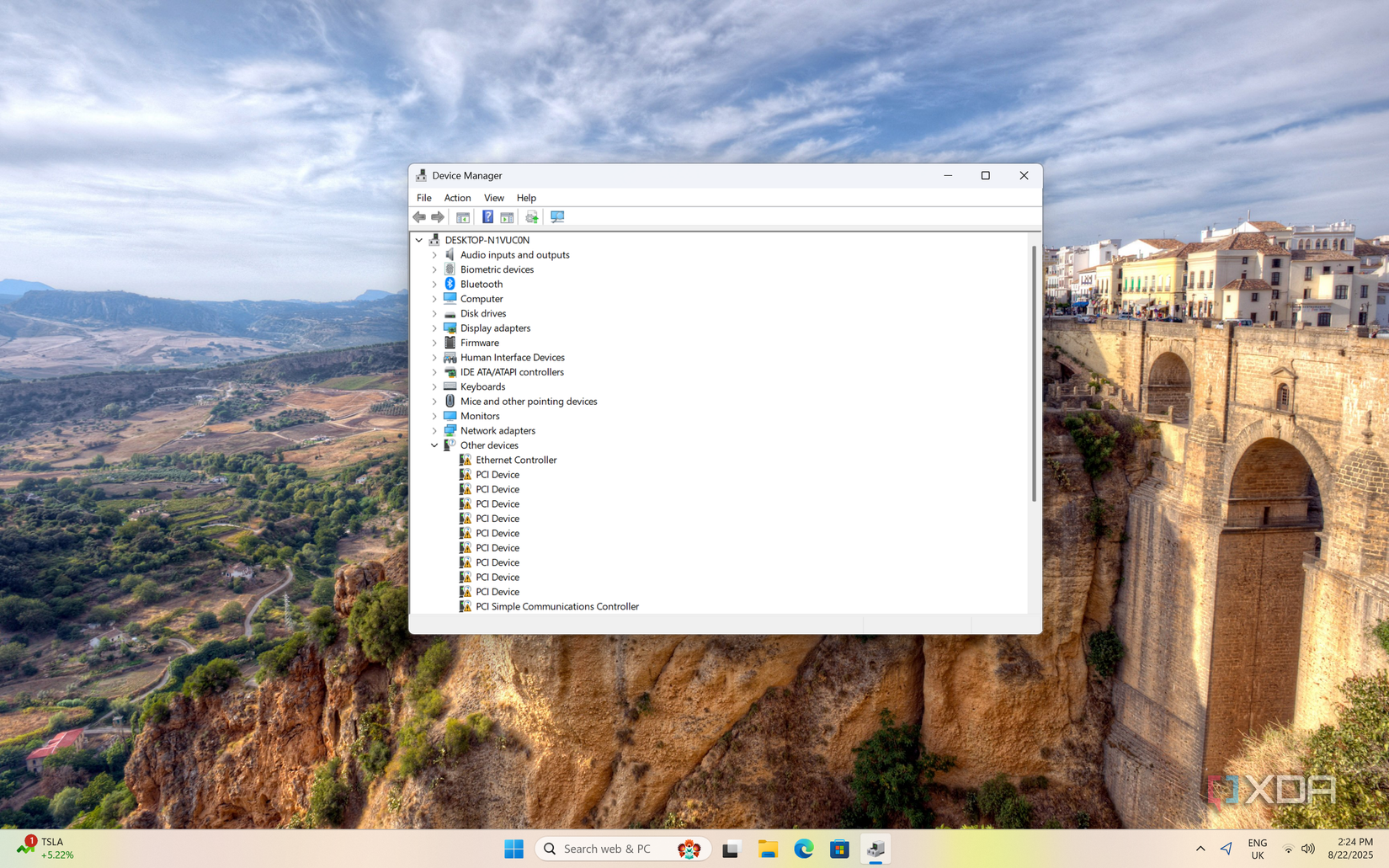
Task: Open Help via the question mark toolbar icon
Action: point(487,216)
